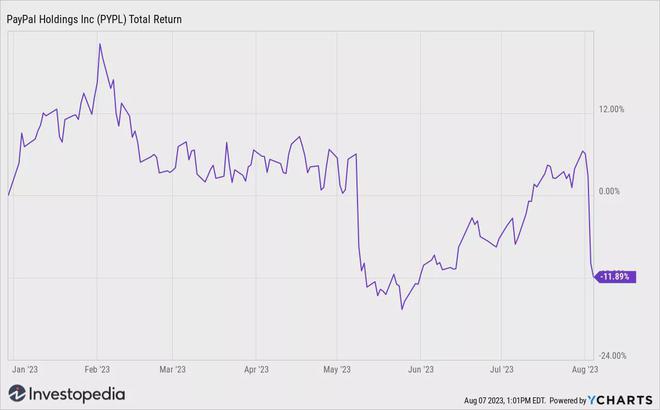Click the Investopedia wordmark text
Image resolution: width=660 pixels, height=410 pixels.
pos(76,393)
